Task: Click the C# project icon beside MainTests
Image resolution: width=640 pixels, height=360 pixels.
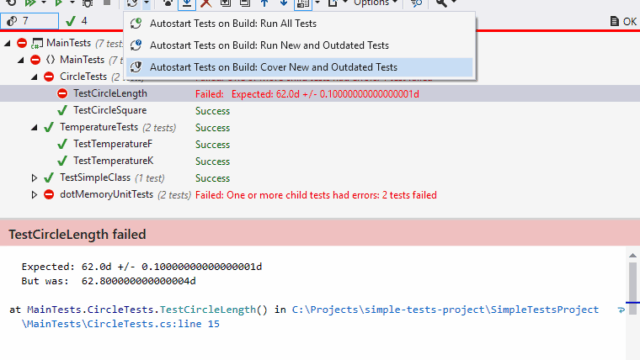Action: [37, 43]
